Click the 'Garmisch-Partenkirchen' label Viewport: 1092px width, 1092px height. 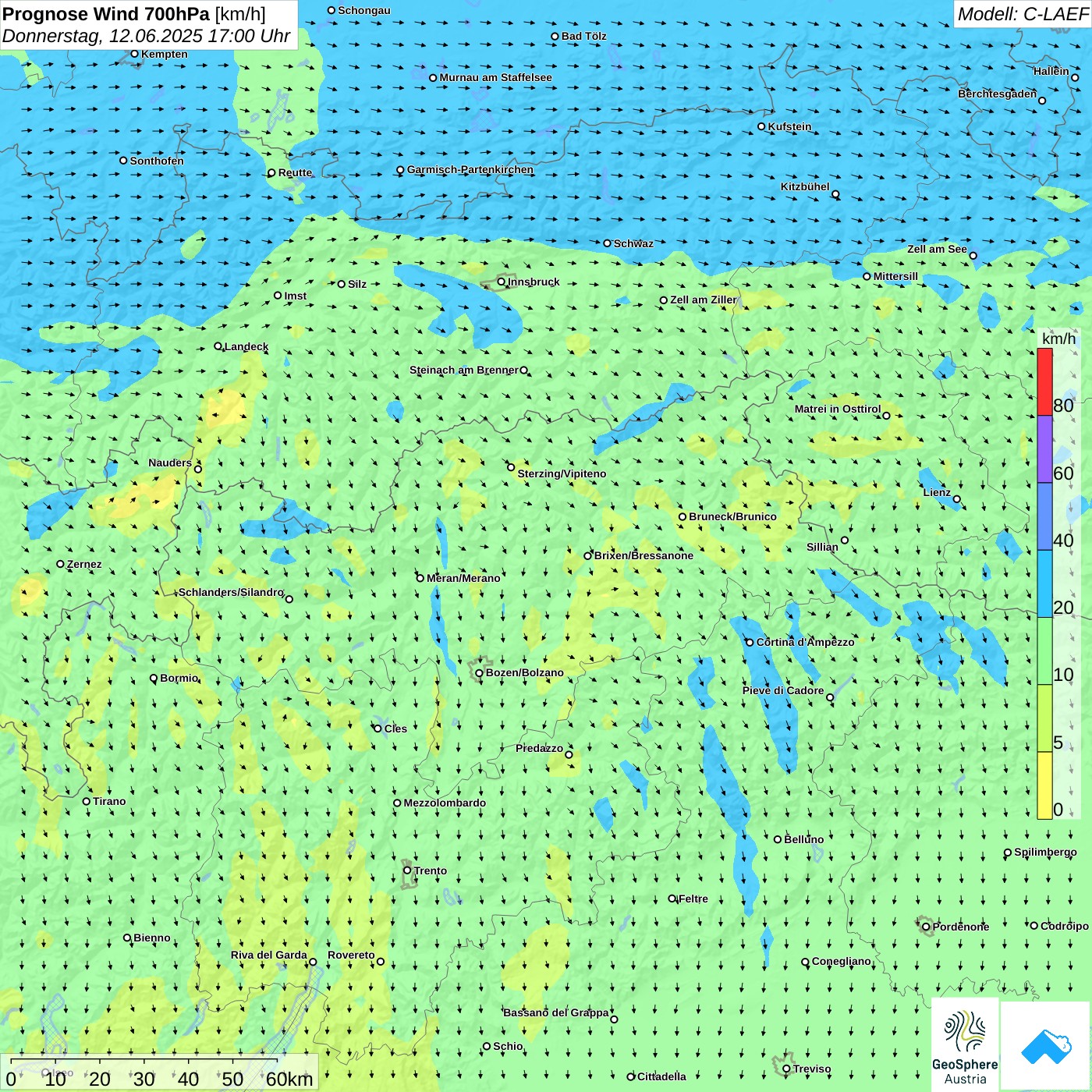(x=470, y=169)
